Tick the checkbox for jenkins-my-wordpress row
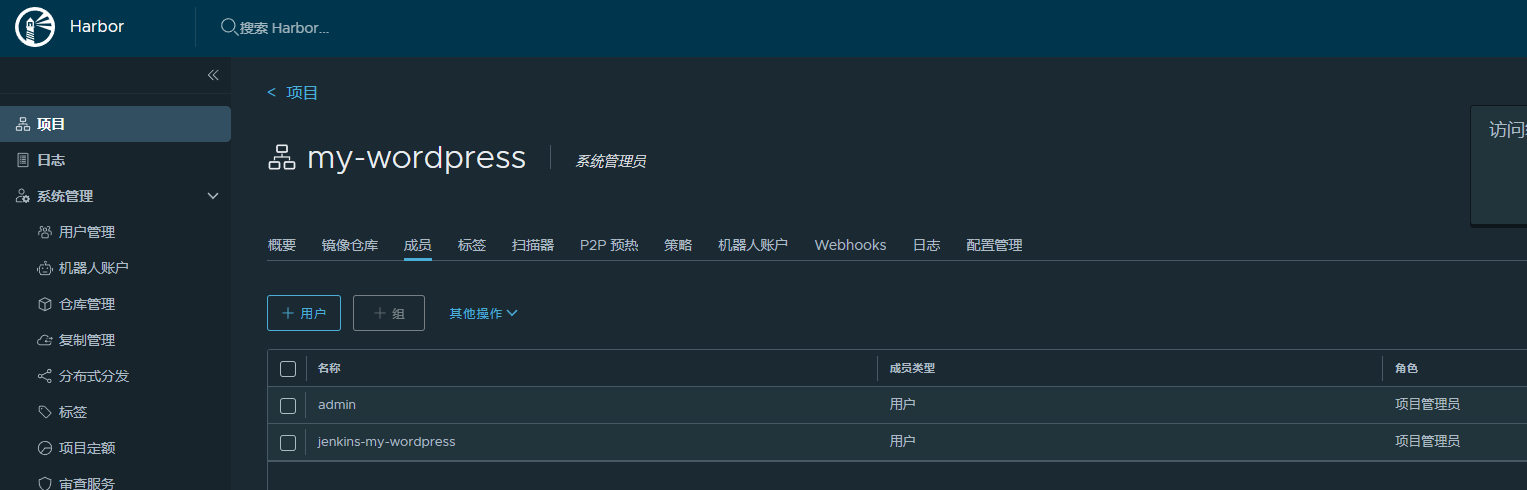Viewport: 1527px width, 490px height. point(288,442)
